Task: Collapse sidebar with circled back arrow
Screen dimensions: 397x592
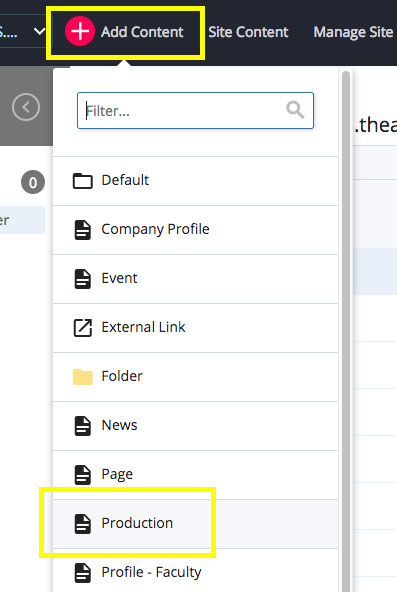Action: (x=26, y=107)
